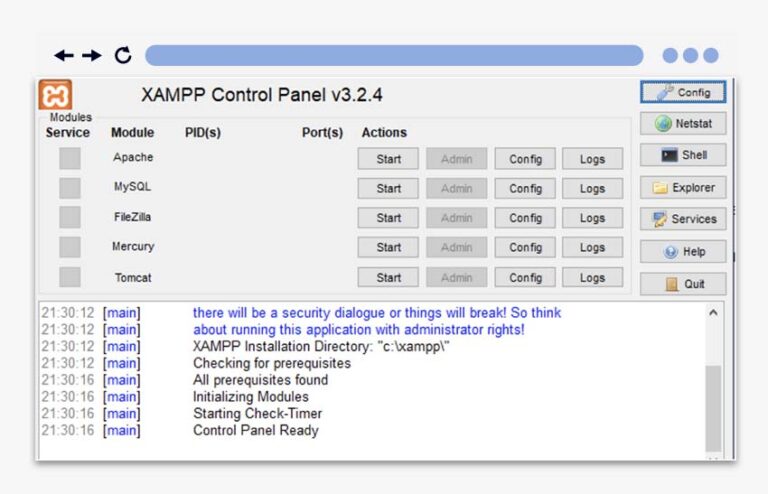Open Logs for Tomcat module
The height and width of the screenshot is (494, 768).
[592, 278]
